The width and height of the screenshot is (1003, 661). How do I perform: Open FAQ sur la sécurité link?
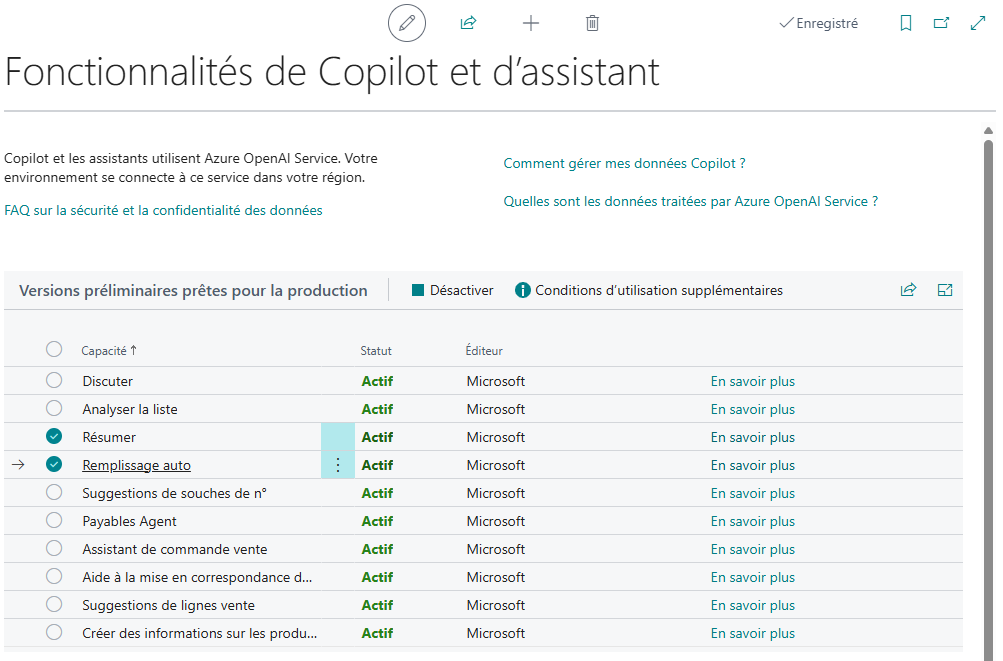[x=163, y=210]
